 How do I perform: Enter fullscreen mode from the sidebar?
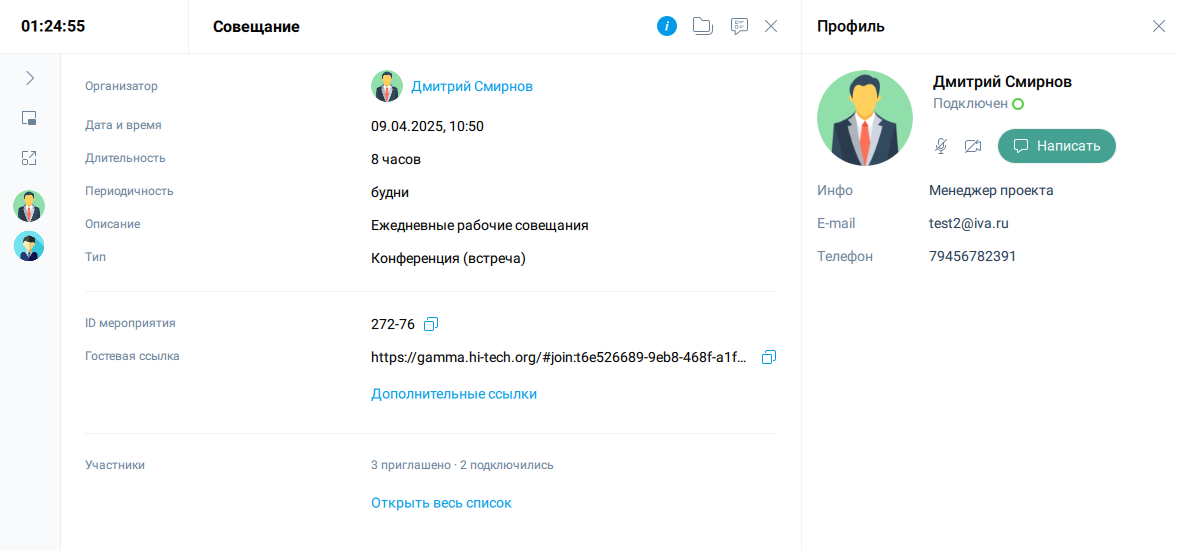(x=30, y=158)
